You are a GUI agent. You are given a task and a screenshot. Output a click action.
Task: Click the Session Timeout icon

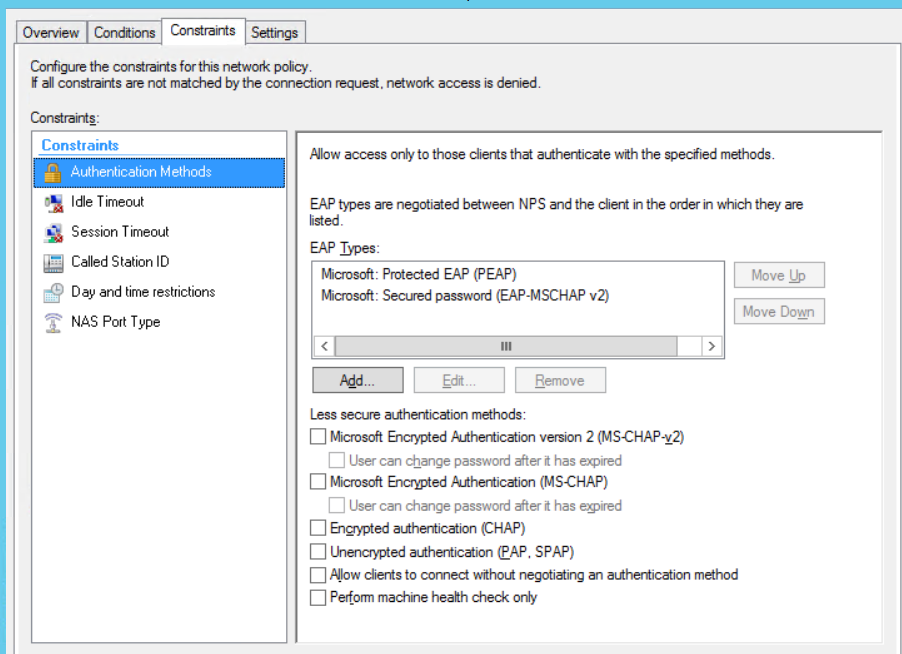pyautogui.click(x=53, y=232)
